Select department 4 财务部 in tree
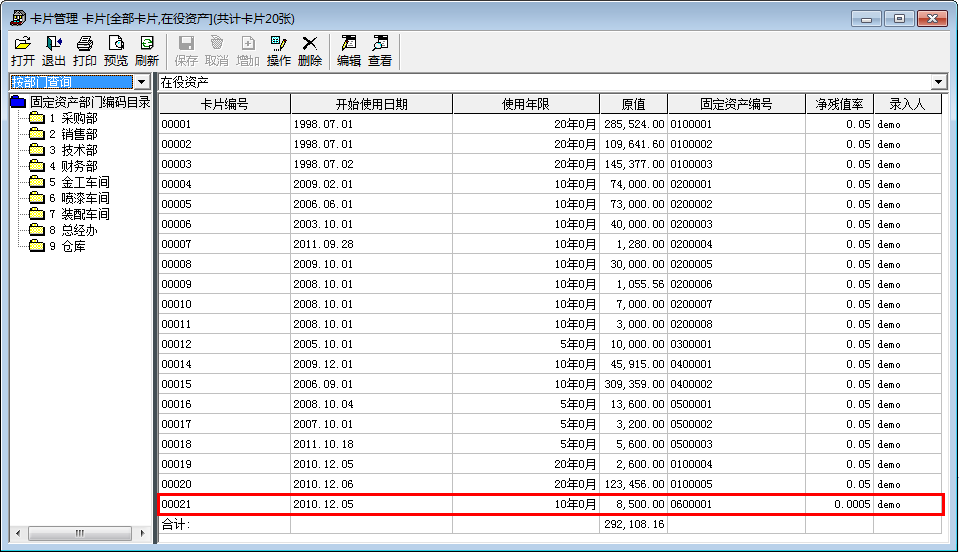Viewport: 959px width, 552px height. (73, 166)
